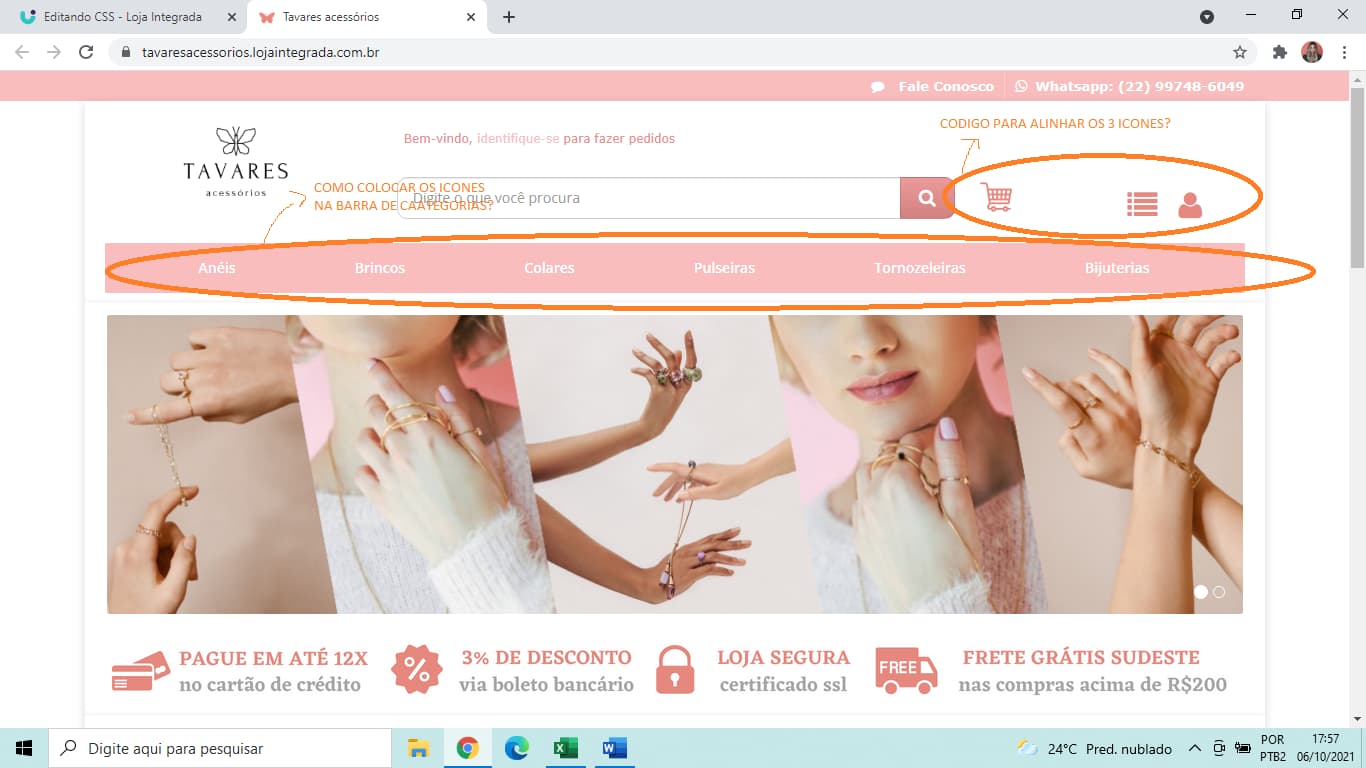Open Microsoft Edge from the taskbar
This screenshot has height=768, width=1366.
click(516, 748)
